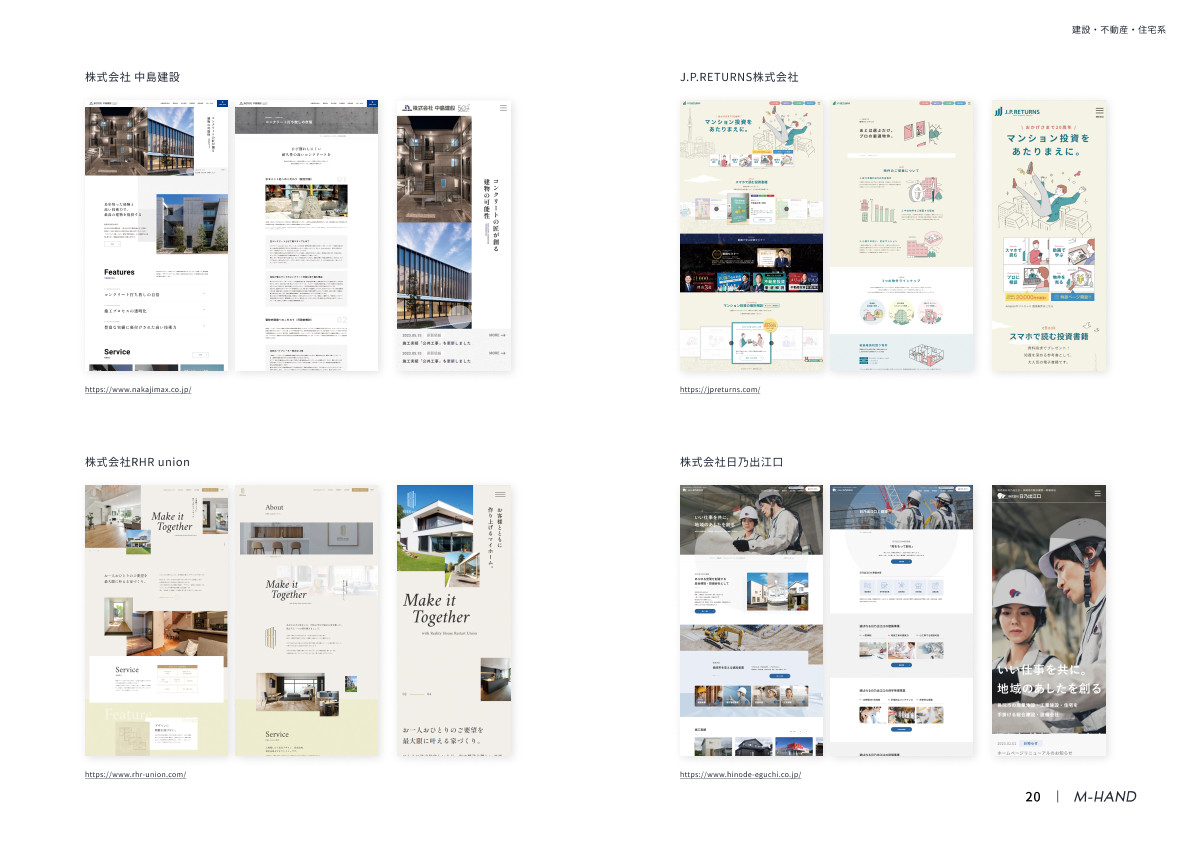This screenshot has height=842, width=1191.
Task: Click Nakajima Kensetsu logo in mobile preview header
Action: click(428, 107)
